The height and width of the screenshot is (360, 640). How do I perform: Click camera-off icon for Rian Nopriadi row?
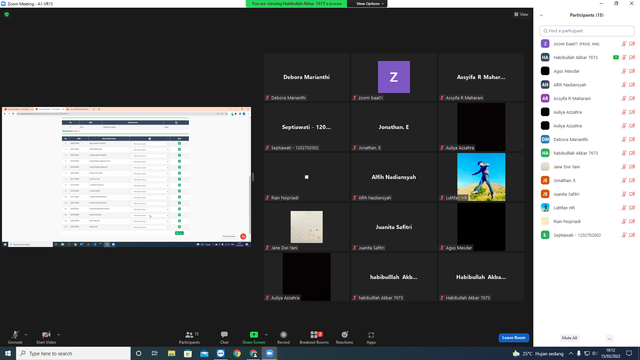coord(632,221)
